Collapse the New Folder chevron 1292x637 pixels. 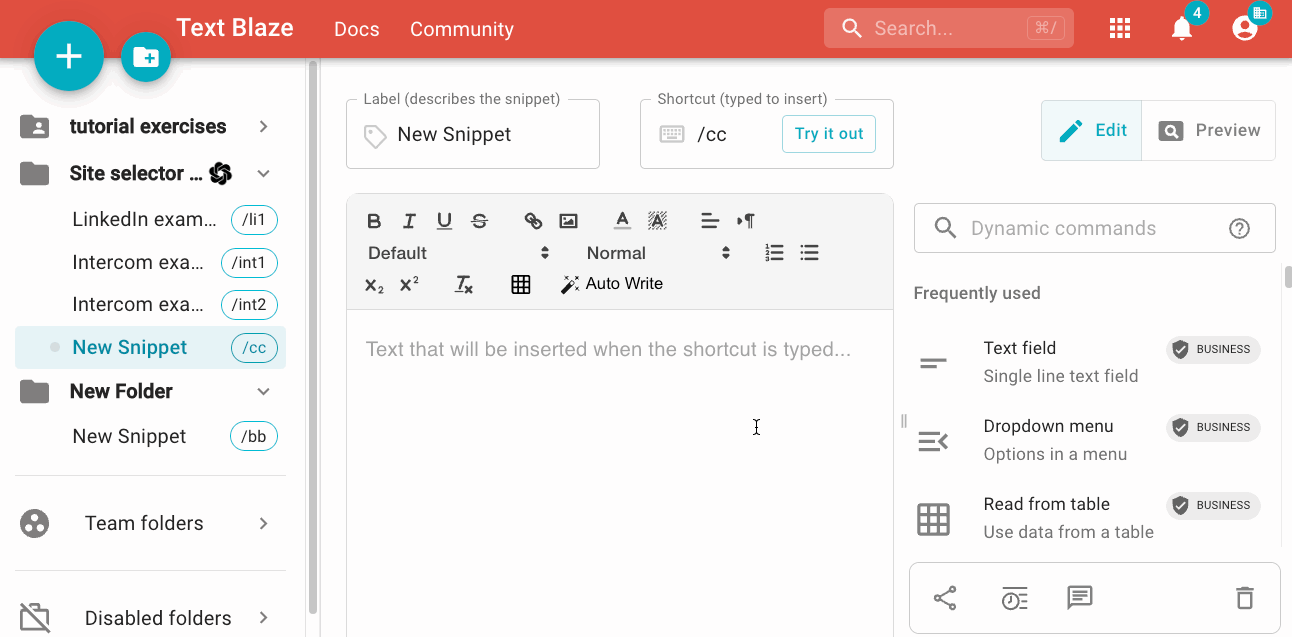263,391
